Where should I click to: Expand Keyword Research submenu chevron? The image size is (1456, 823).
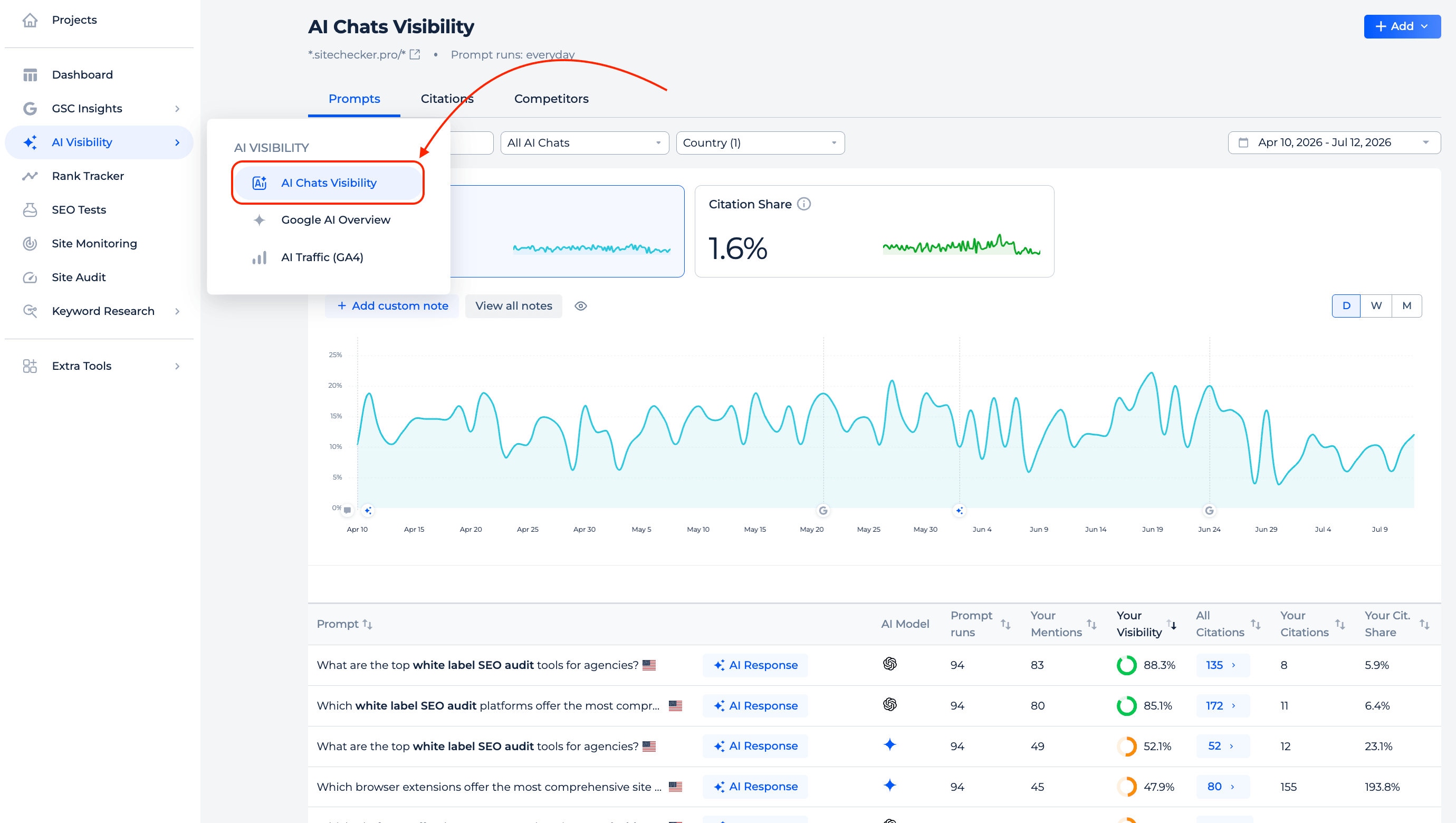177,311
